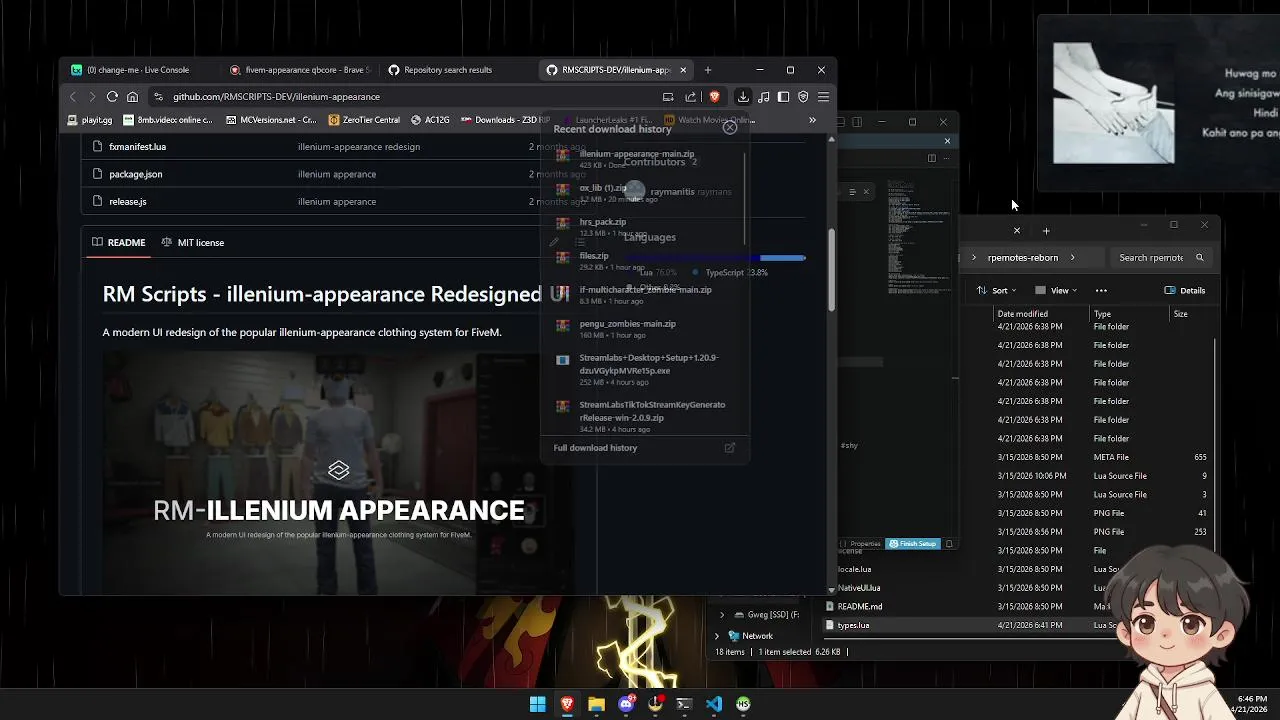Open Brave from the taskbar
Image resolution: width=1280 pixels, height=720 pixels.
pos(567,704)
